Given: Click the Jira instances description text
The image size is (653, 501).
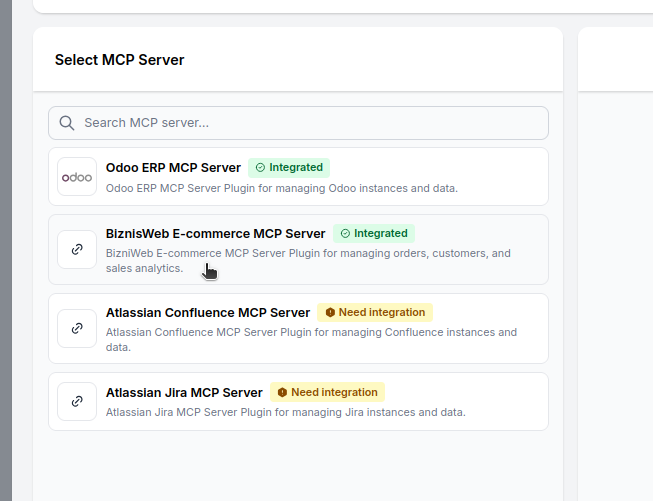Looking at the screenshot, I should [285, 412].
